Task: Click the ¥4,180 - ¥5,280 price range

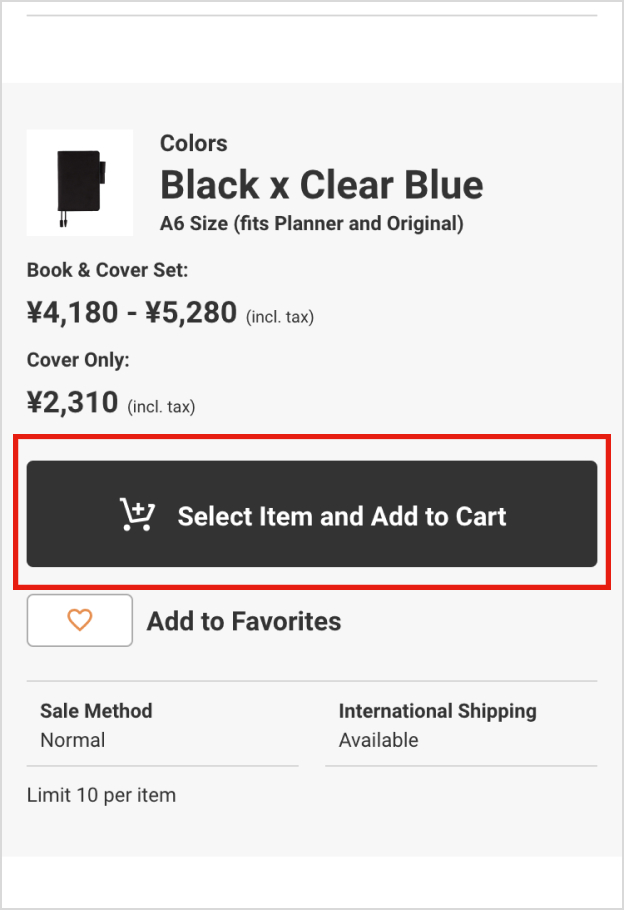Action: tap(131, 313)
